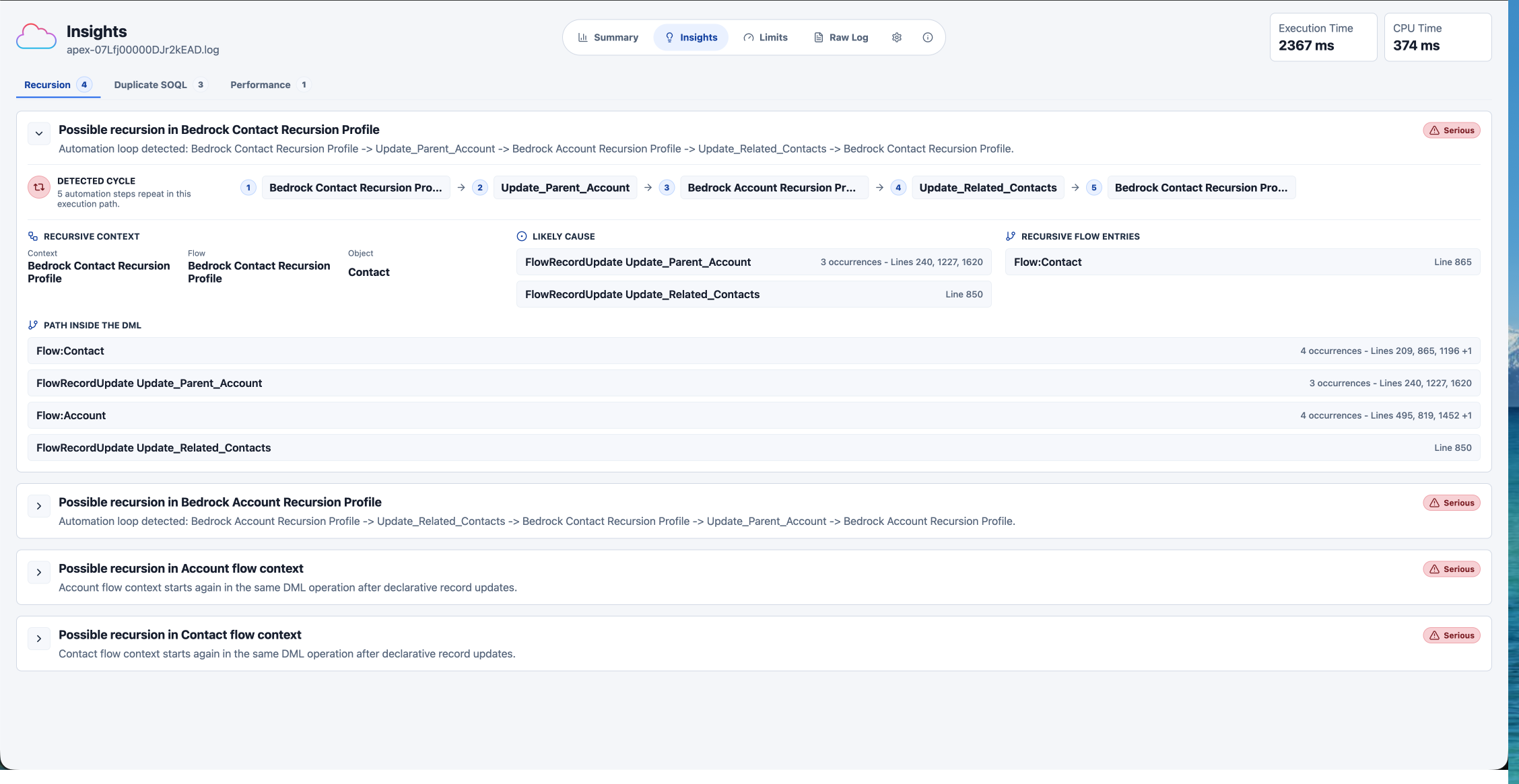1519x784 pixels.
Task: Click the Duplicate SOQL count badge 3
Action: point(201,85)
